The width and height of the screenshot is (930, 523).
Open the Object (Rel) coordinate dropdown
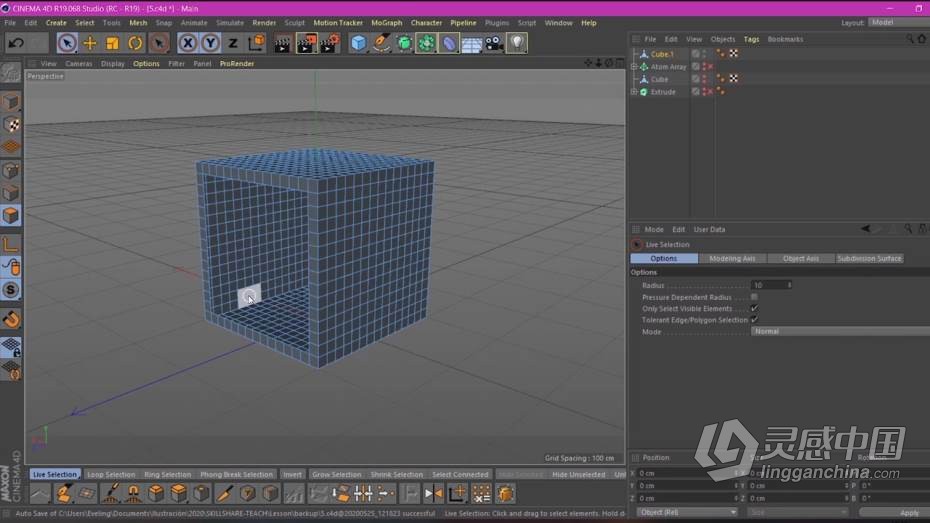pos(687,512)
